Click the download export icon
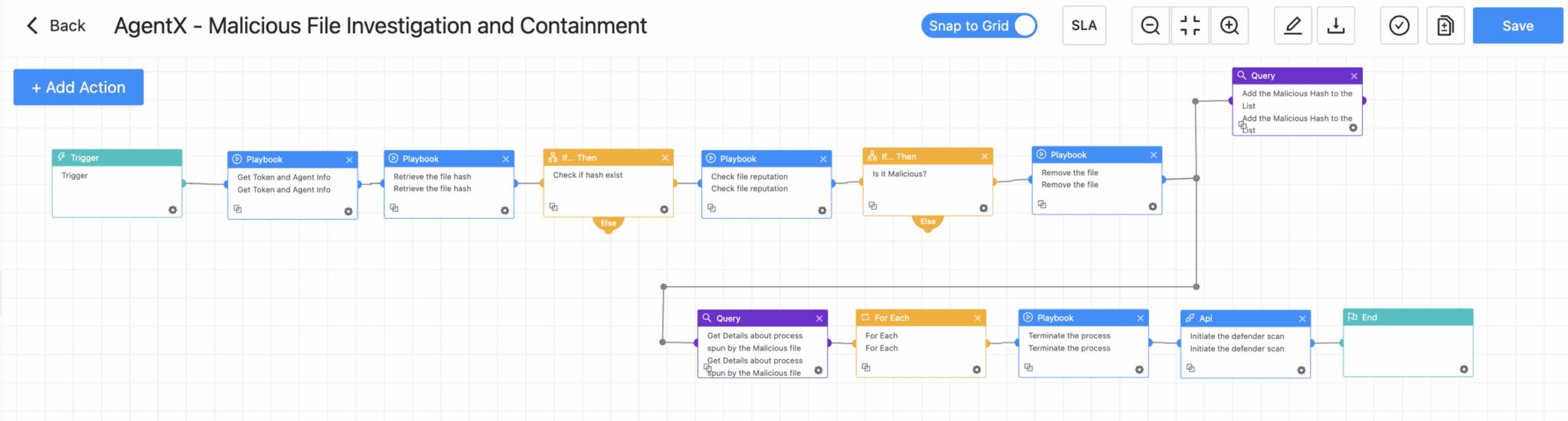The width and height of the screenshot is (1568, 421). click(1336, 26)
